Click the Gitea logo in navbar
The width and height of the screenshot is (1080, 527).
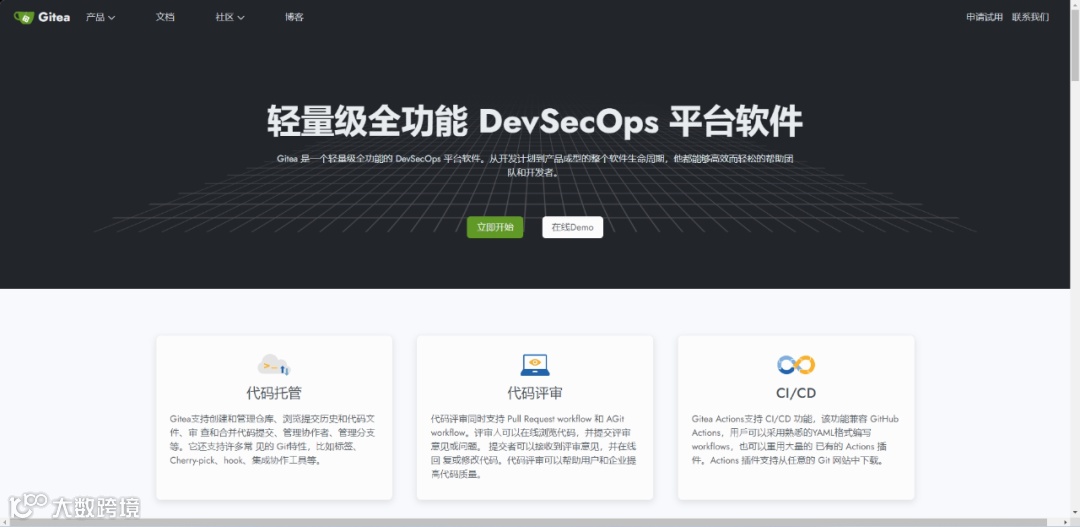tap(42, 17)
